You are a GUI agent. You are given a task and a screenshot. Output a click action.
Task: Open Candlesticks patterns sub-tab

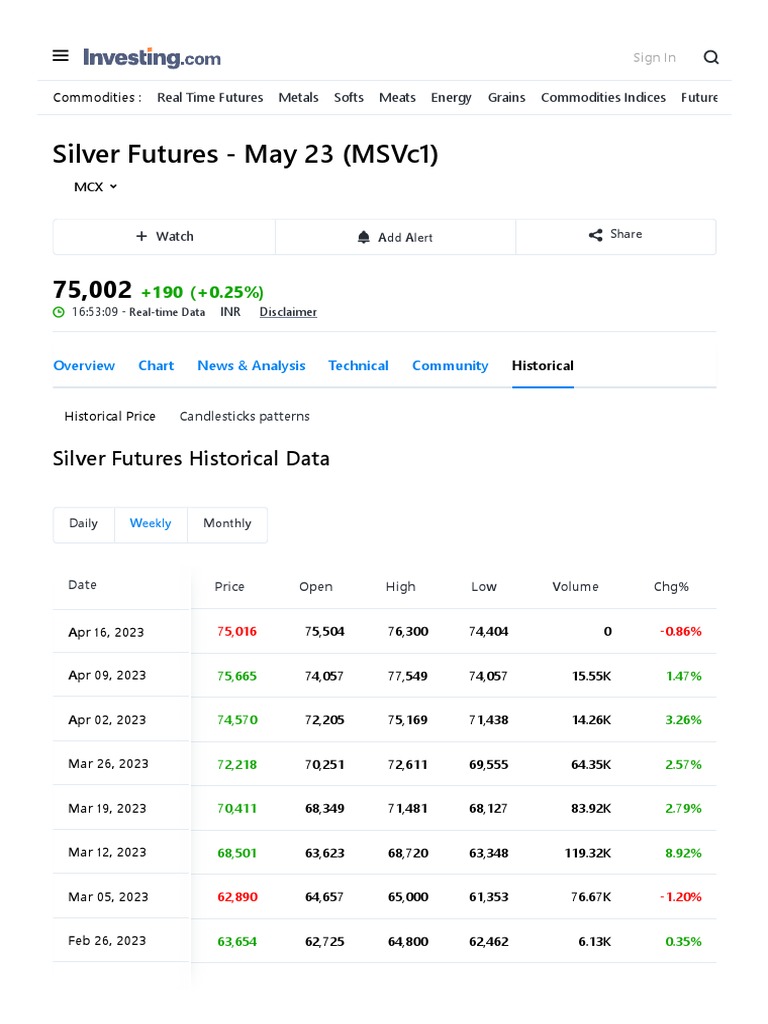244,417
